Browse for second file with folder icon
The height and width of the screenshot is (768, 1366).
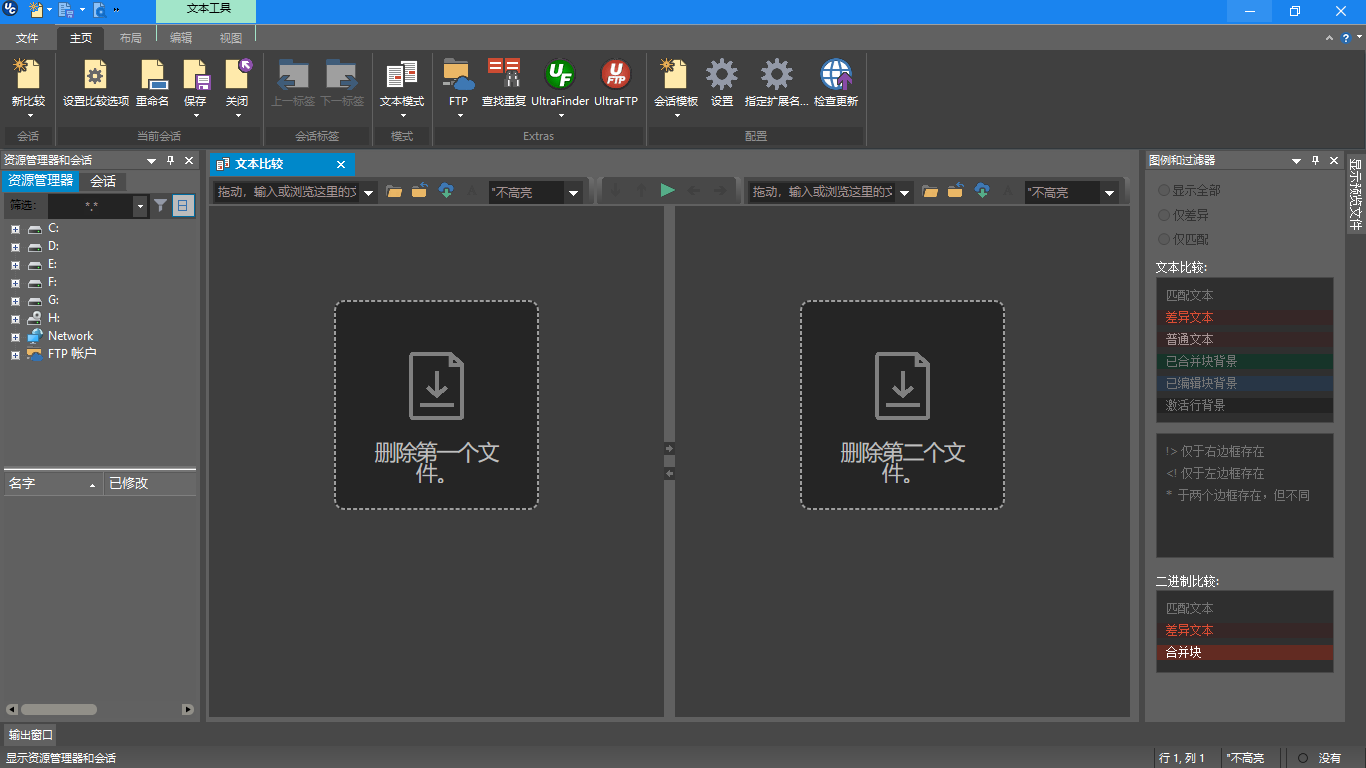pyautogui.click(x=930, y=191)
